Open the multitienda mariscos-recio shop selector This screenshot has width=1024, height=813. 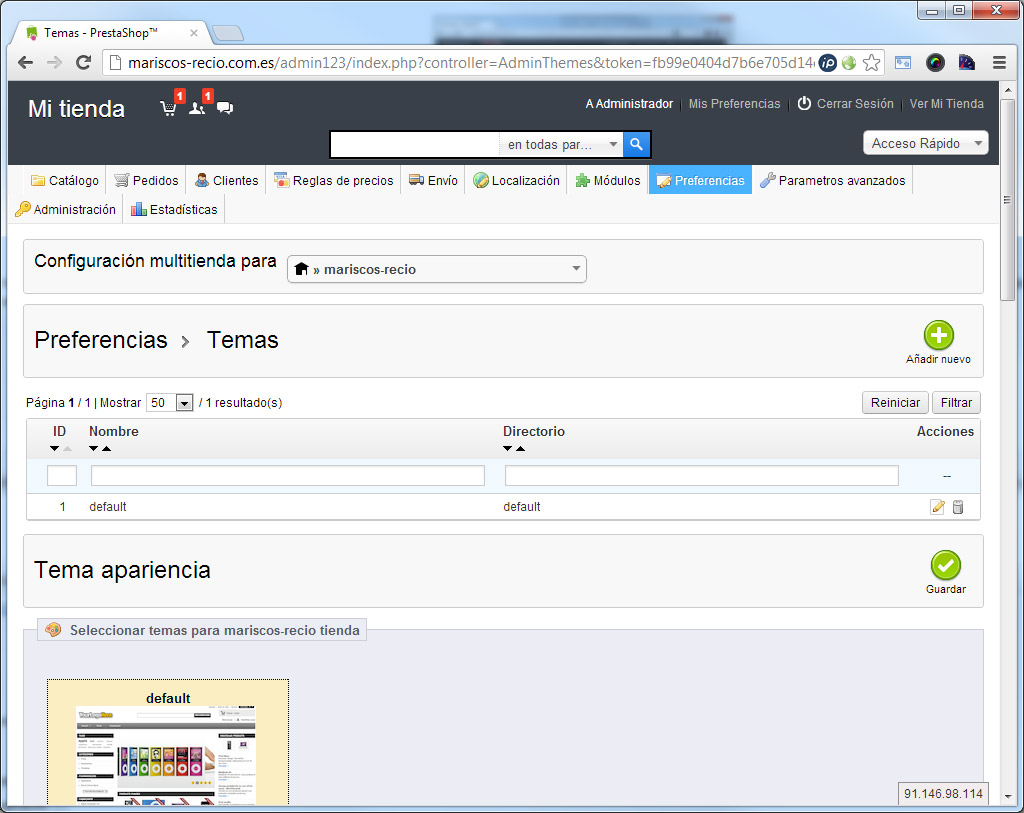437,269
